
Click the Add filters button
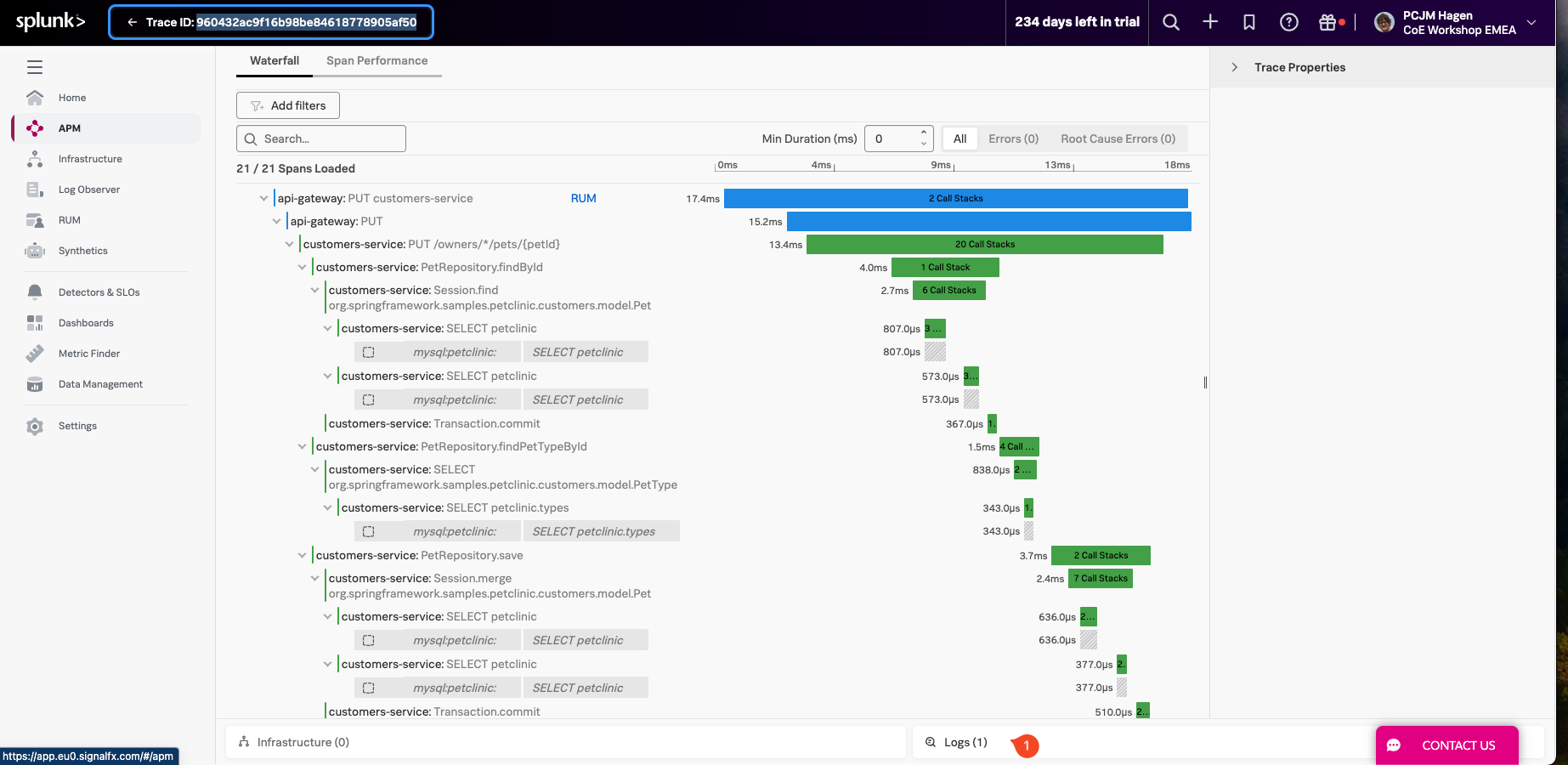point(288,106)
